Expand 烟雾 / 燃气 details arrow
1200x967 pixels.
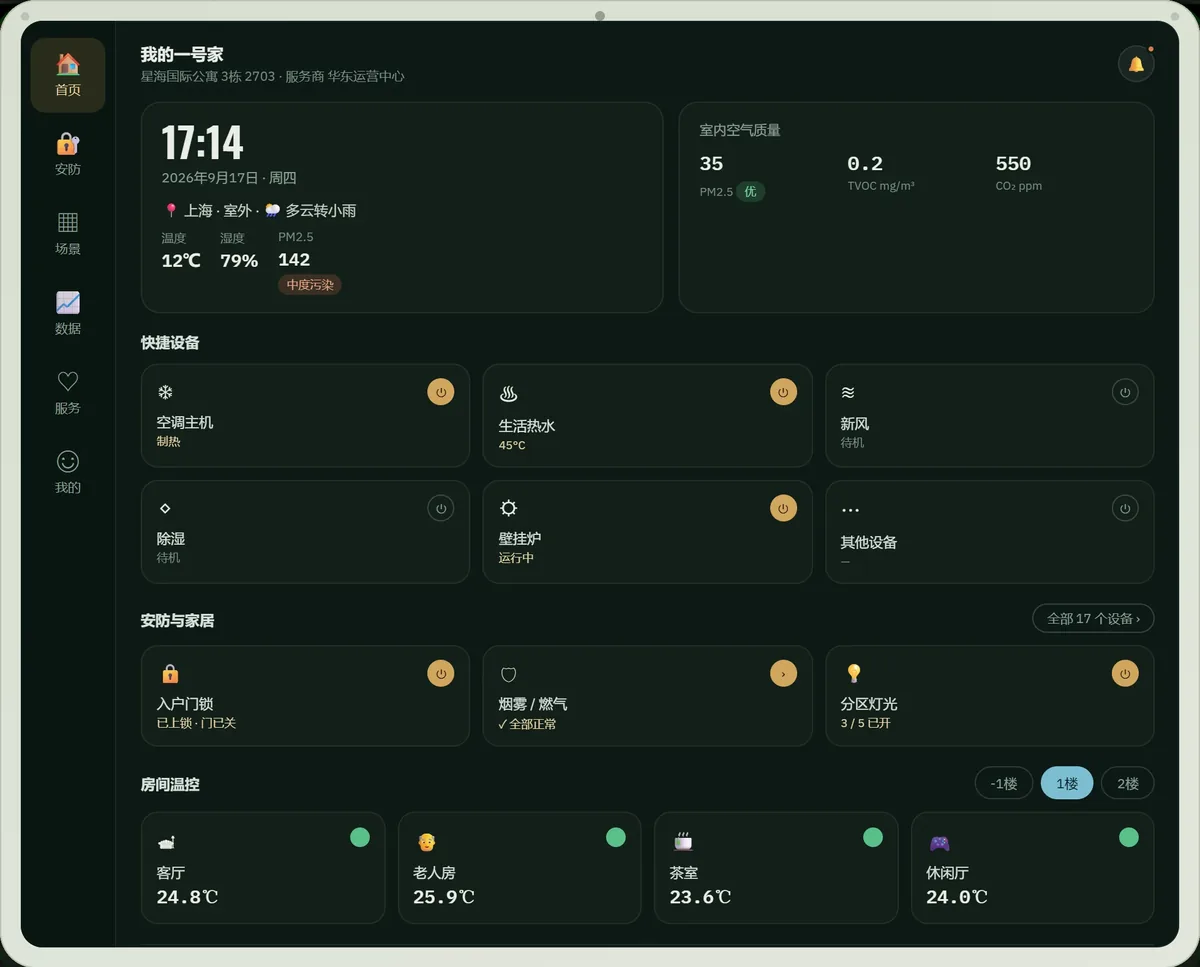click(x=783, y=673)
